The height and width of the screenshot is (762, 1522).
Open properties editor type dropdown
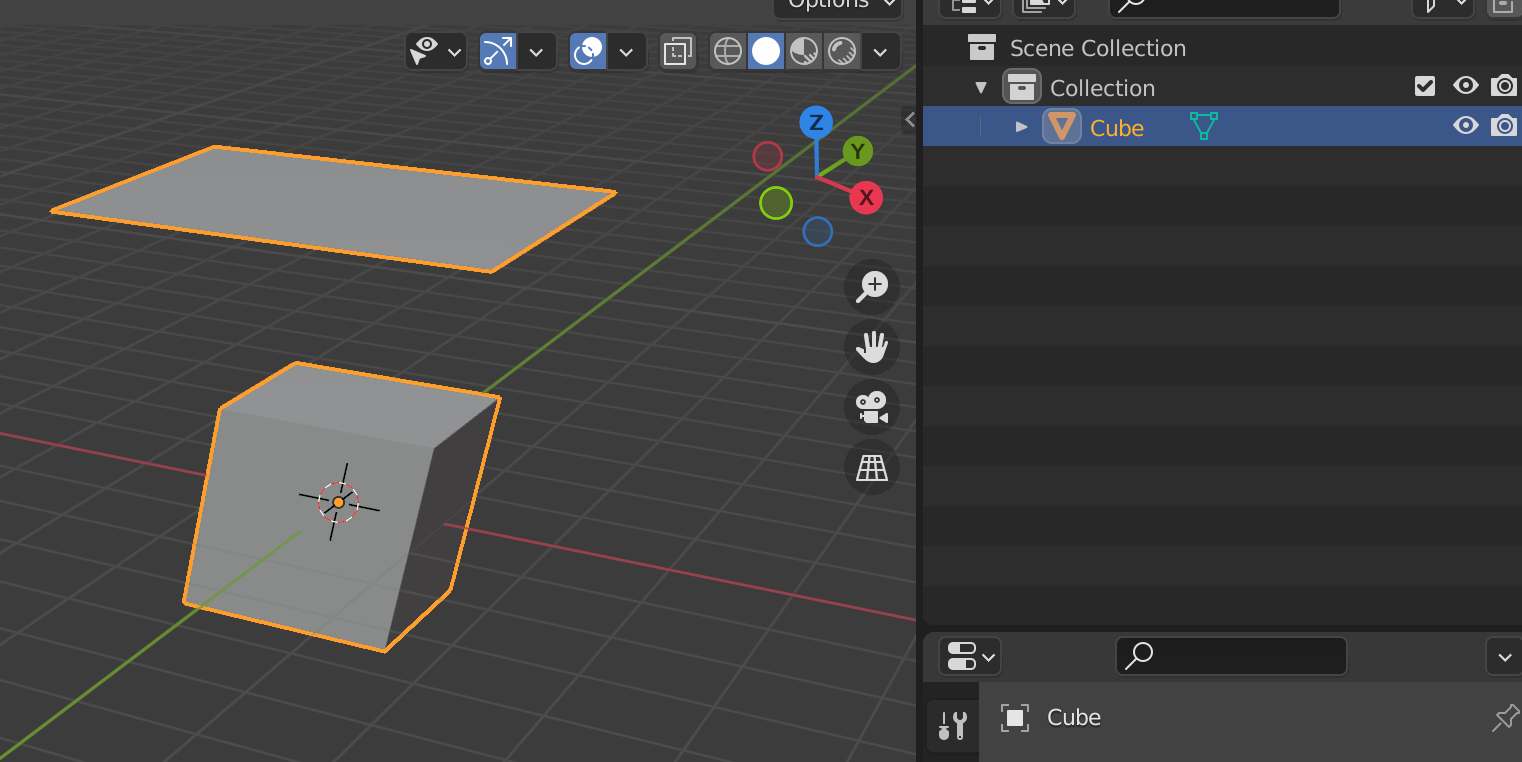970,657
